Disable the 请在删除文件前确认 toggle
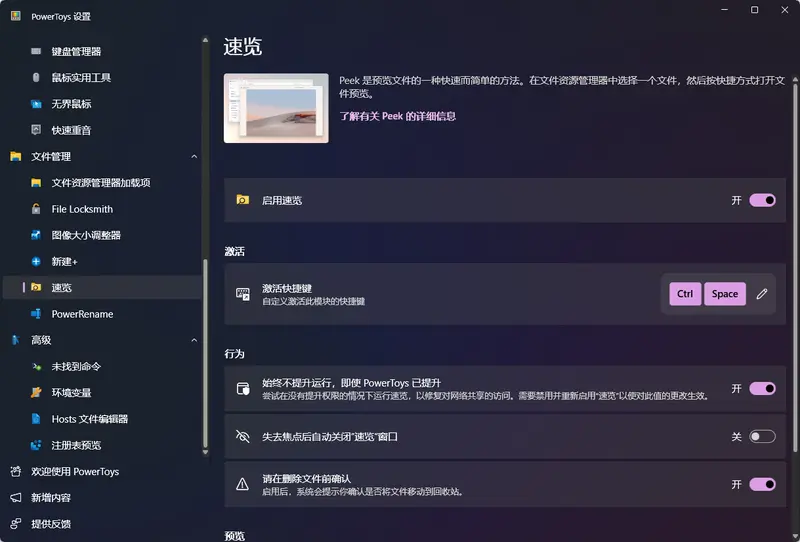 tap(762, 484)
